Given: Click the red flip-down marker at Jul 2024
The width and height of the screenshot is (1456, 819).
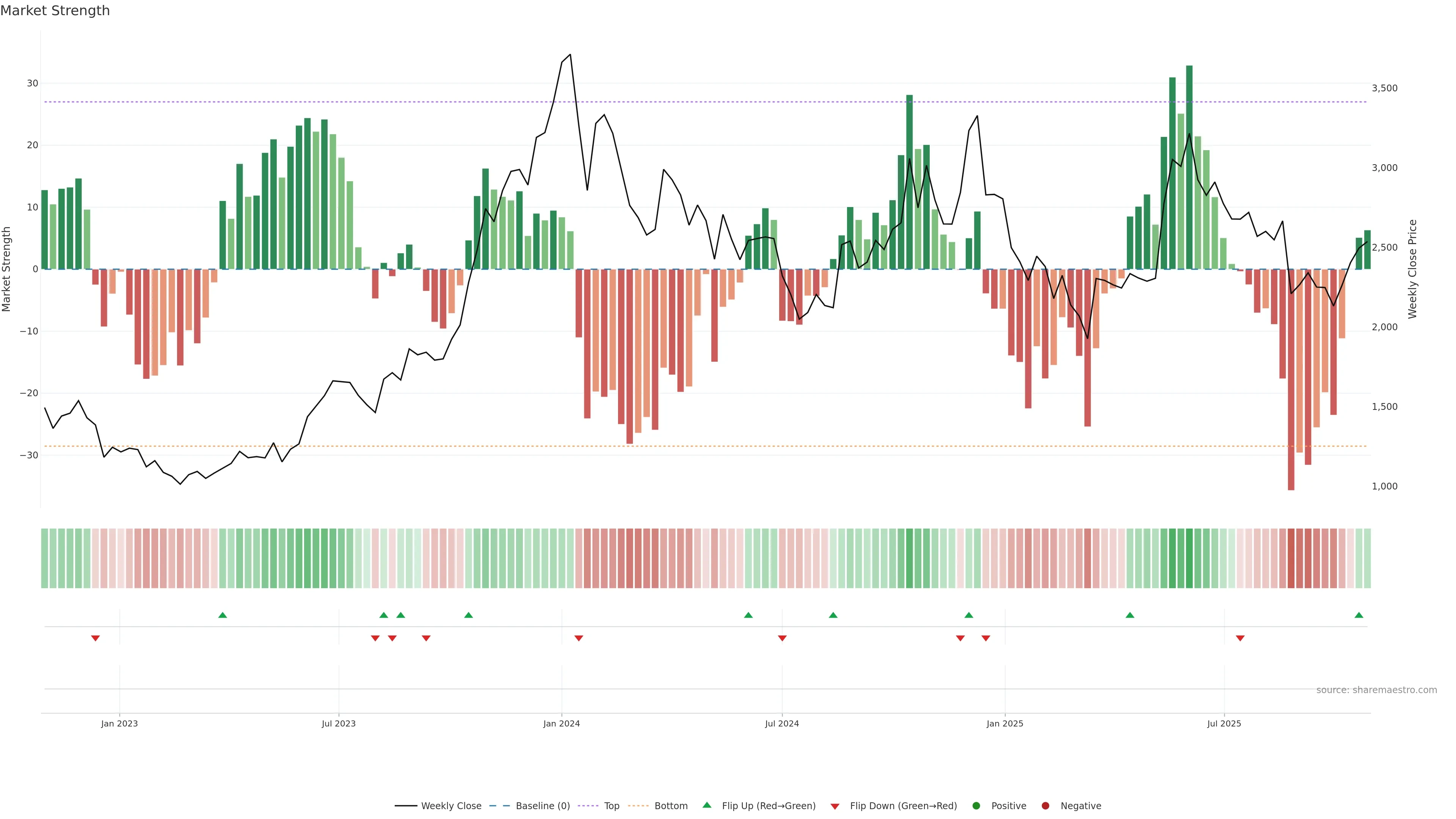Looking at the screenshot, I should (782, 638).
